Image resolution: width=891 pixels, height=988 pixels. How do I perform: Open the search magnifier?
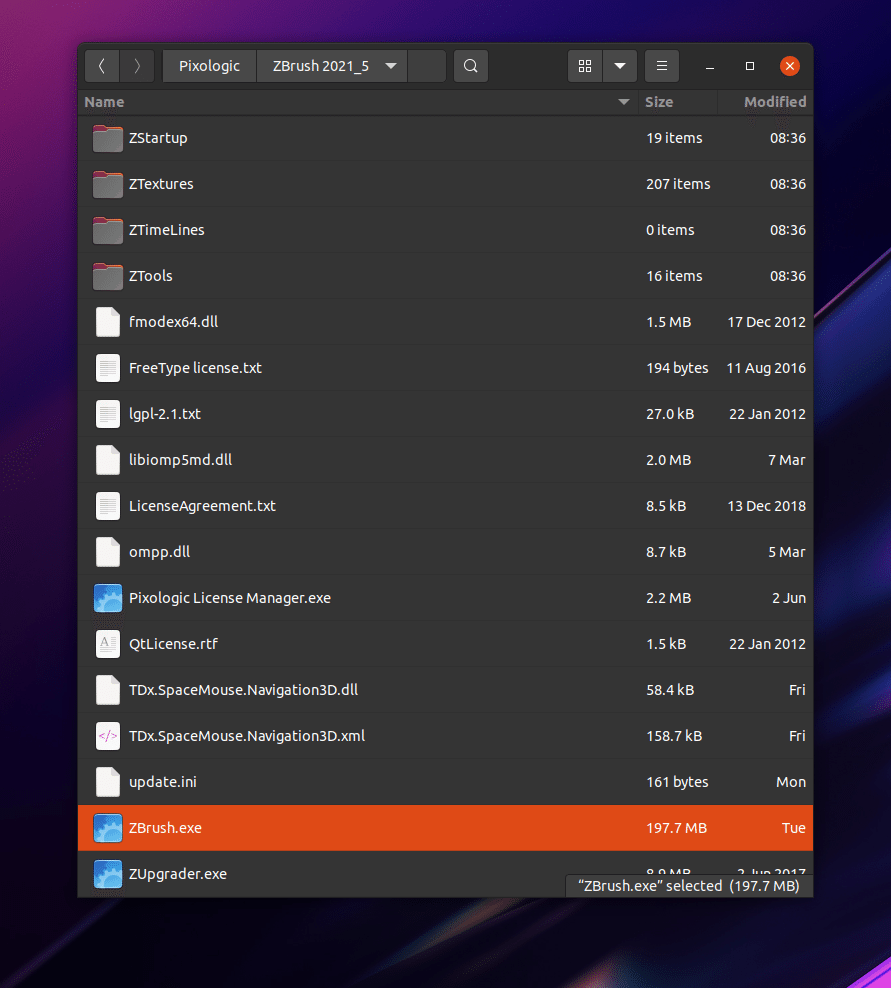click(x=471, y=66)
